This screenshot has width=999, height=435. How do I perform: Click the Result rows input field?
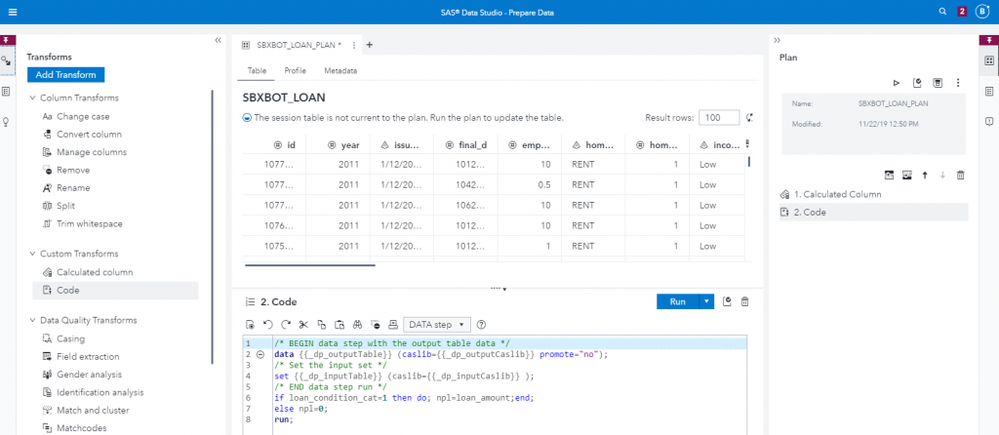pos(718,118)
